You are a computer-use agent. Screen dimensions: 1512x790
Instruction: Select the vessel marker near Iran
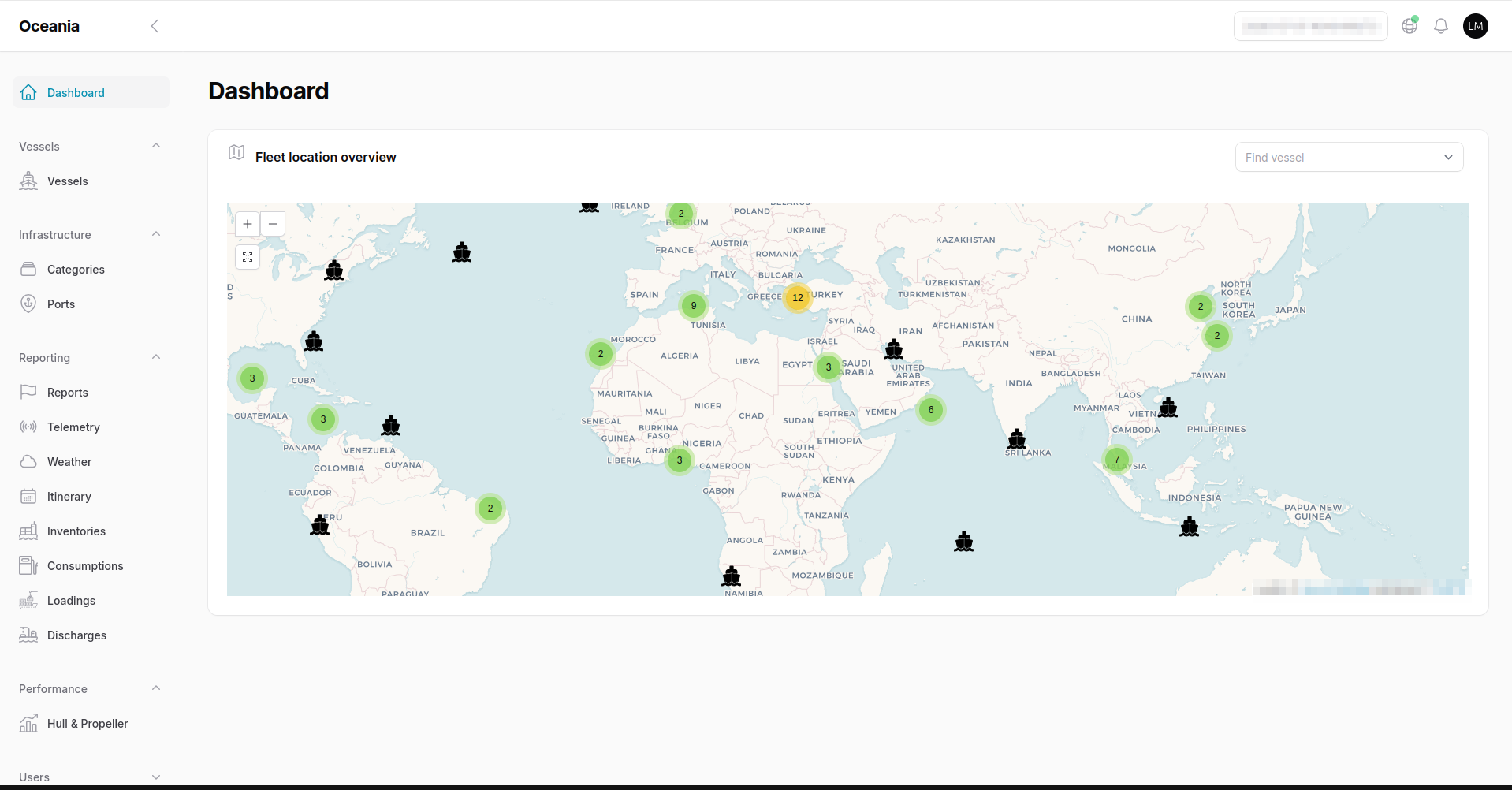point(894,348)
